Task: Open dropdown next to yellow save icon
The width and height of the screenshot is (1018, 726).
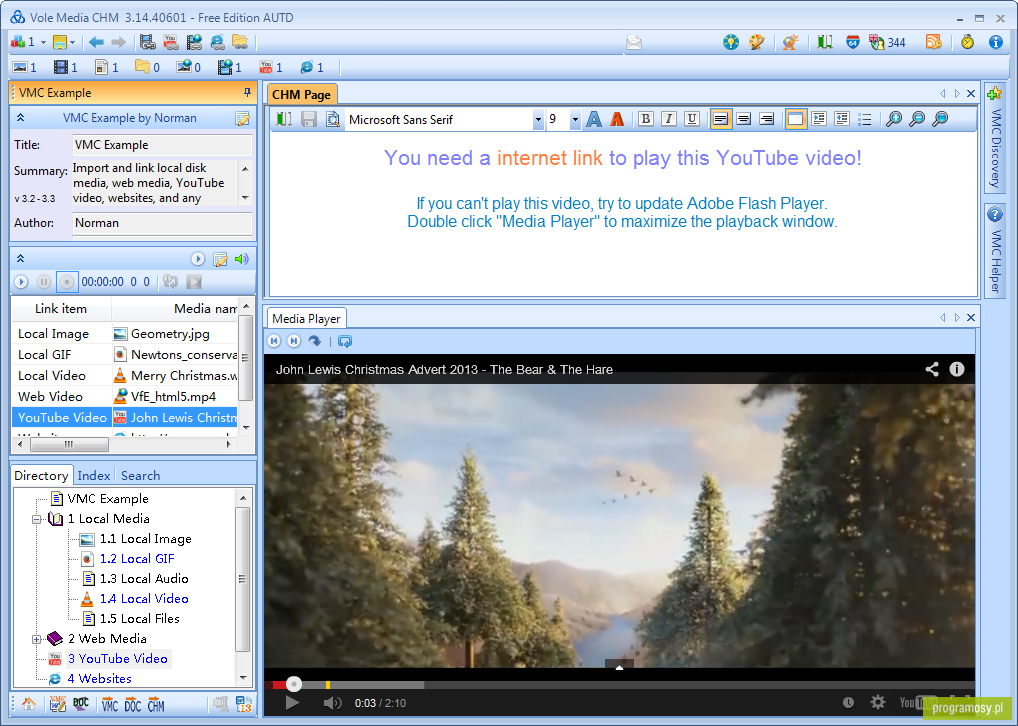Action: pos(72,43)
